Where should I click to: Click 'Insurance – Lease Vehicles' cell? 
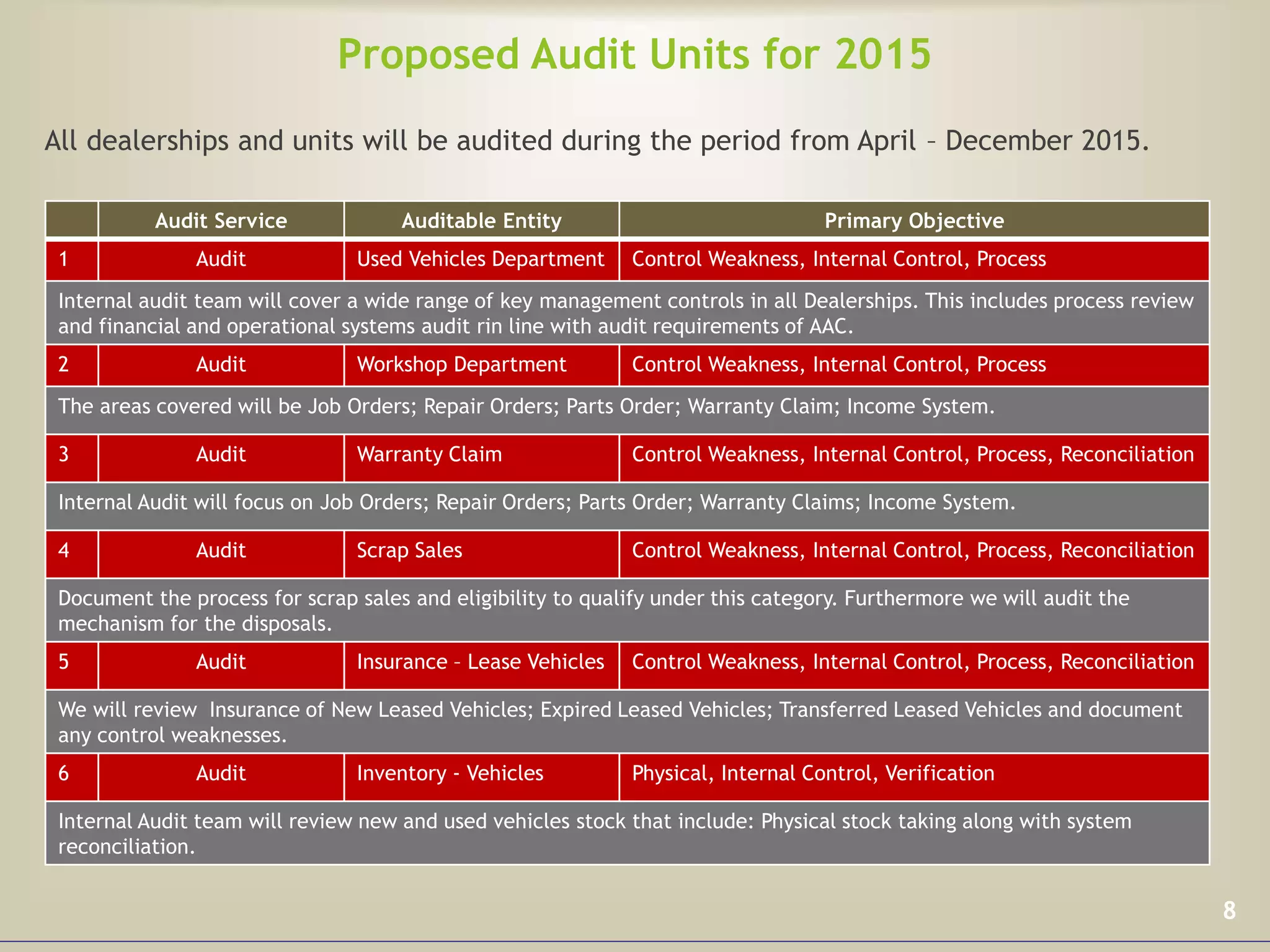(x=481, y=666)
